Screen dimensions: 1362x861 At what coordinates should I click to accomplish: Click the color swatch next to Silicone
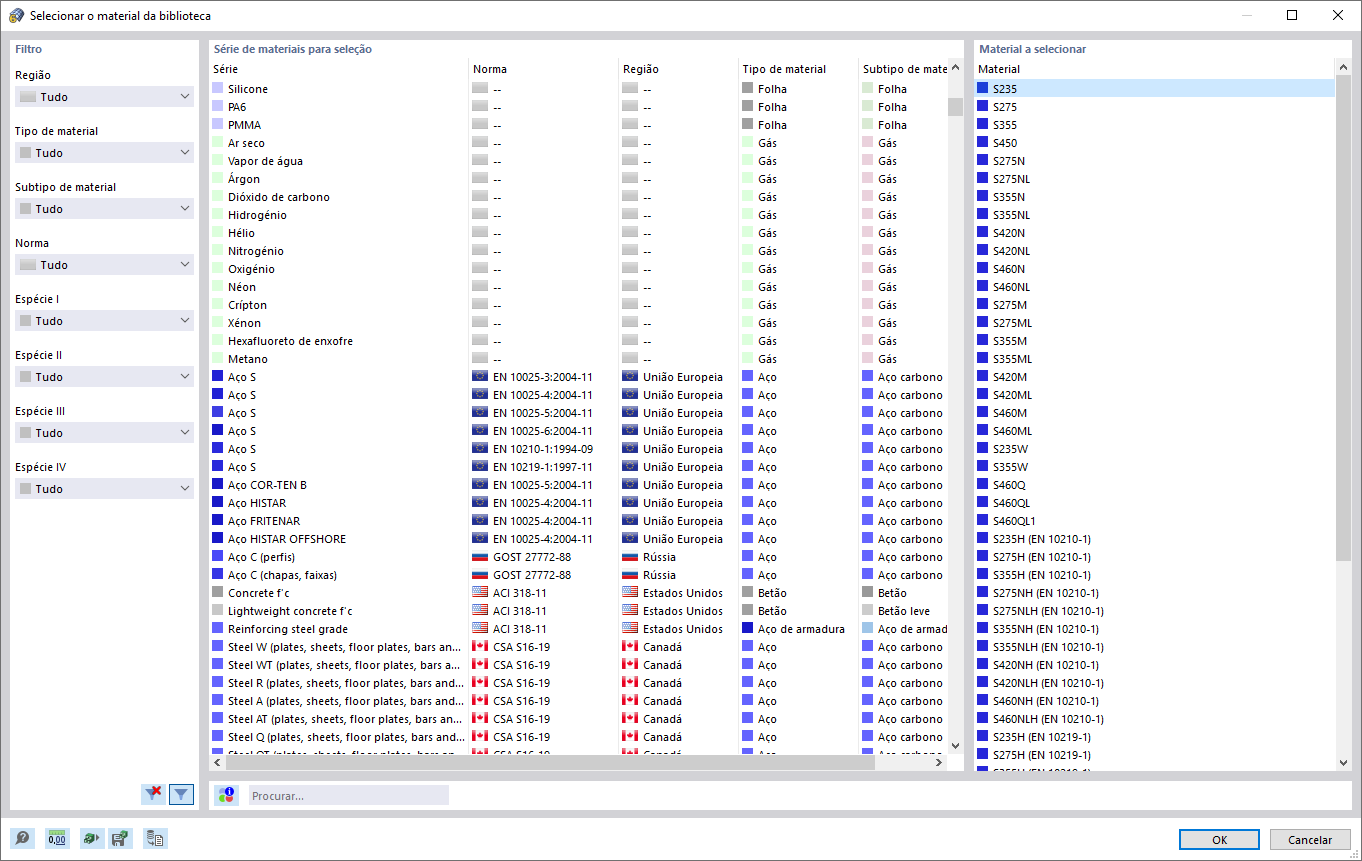218,89
